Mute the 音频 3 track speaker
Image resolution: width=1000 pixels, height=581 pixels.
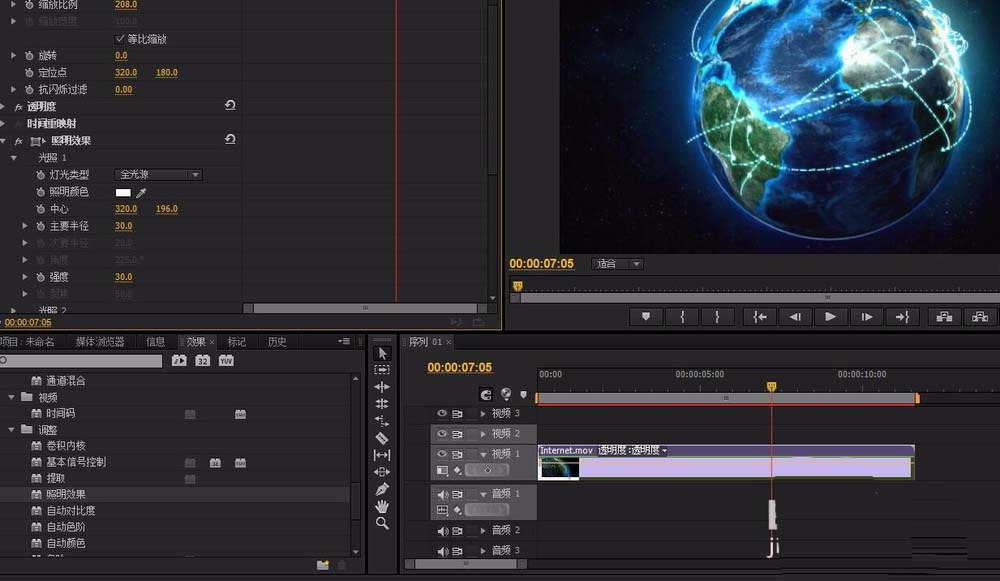442,550
